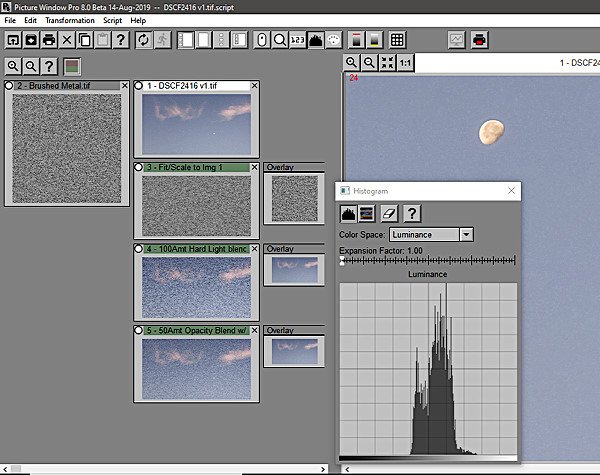Image resolution: width=600 pixels, height=475 pixels.
Task: Click the print icon in main toolbar
Action: click(x=49, y=40)
